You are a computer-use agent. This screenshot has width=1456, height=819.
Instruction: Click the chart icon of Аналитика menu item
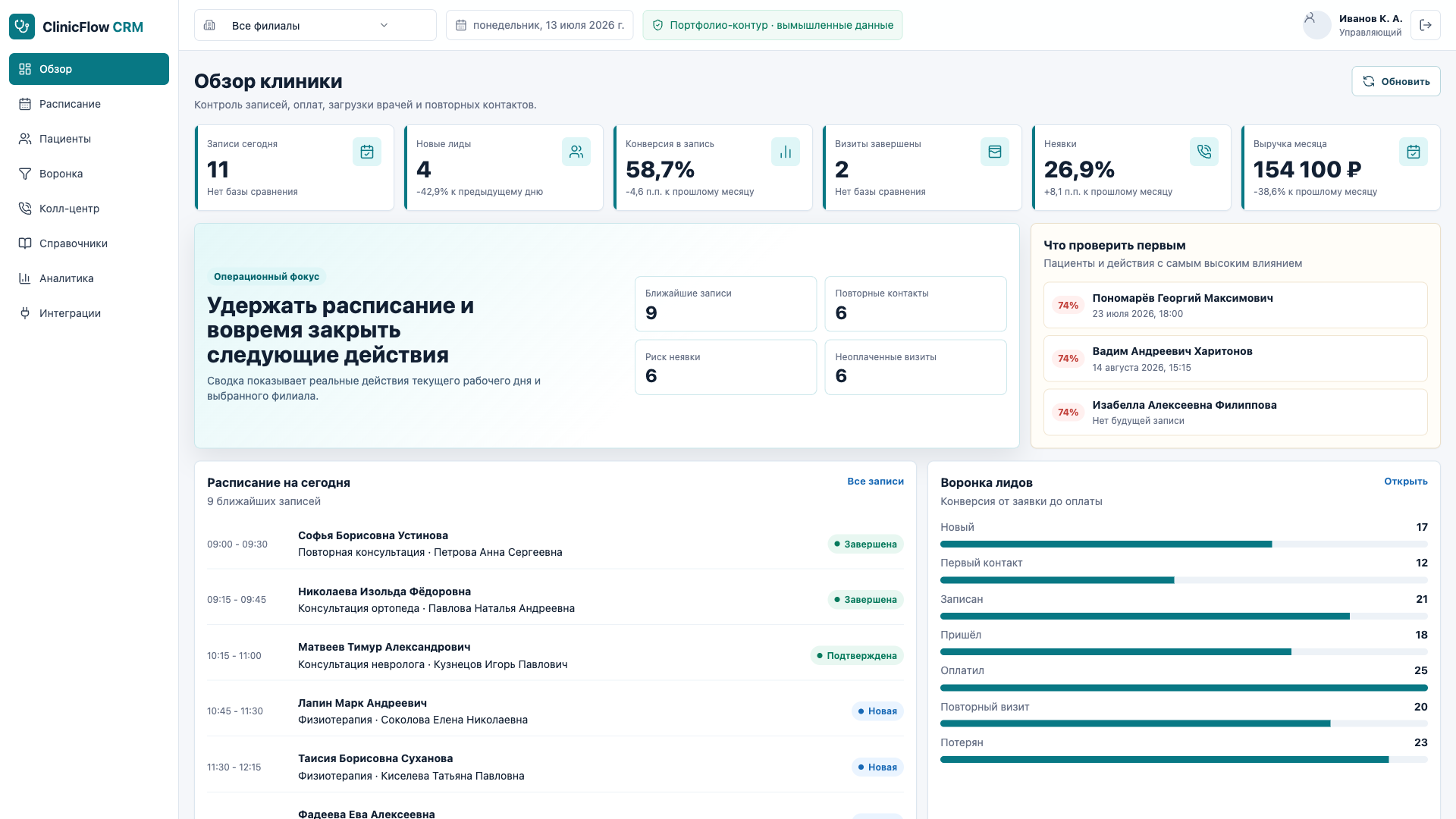25,278
